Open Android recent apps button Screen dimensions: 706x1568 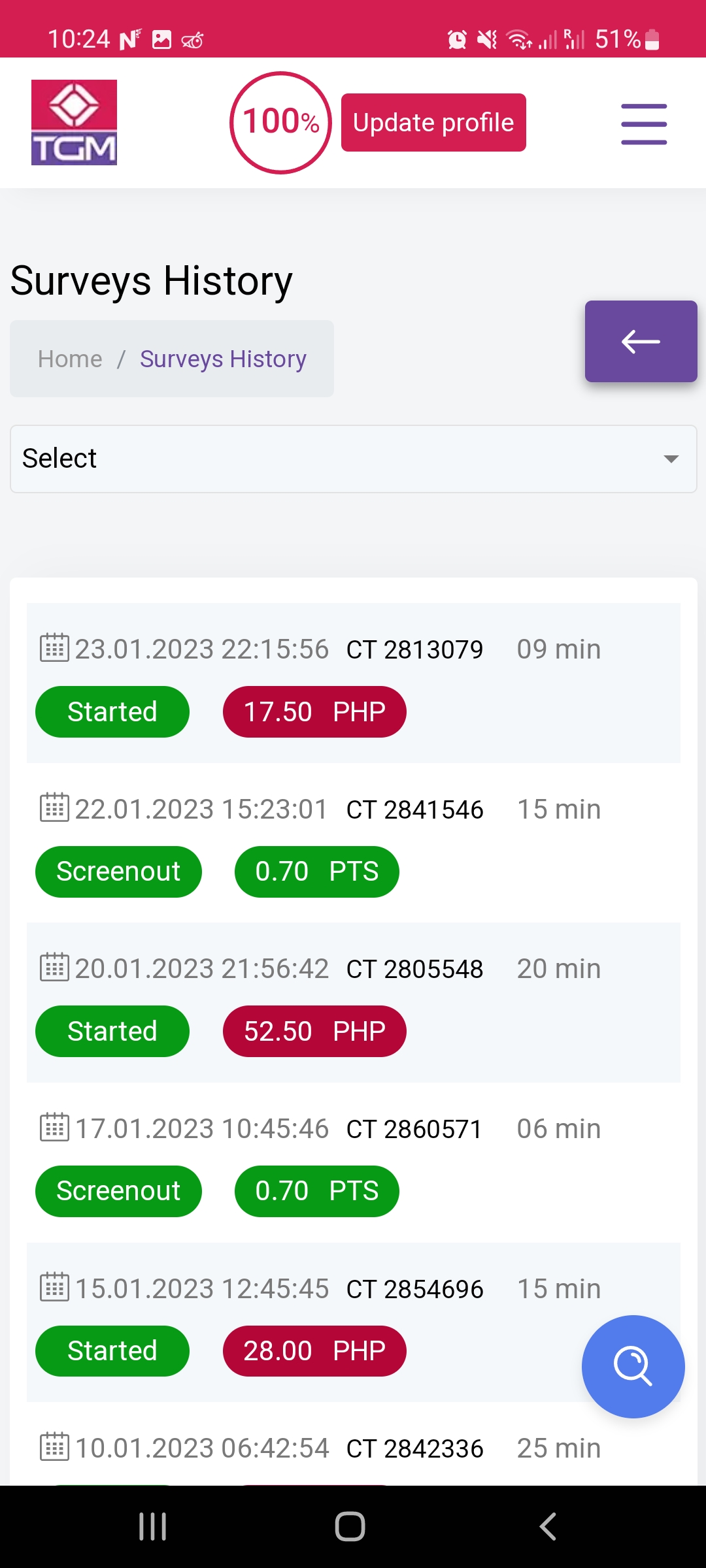[x=153, y=1527]
